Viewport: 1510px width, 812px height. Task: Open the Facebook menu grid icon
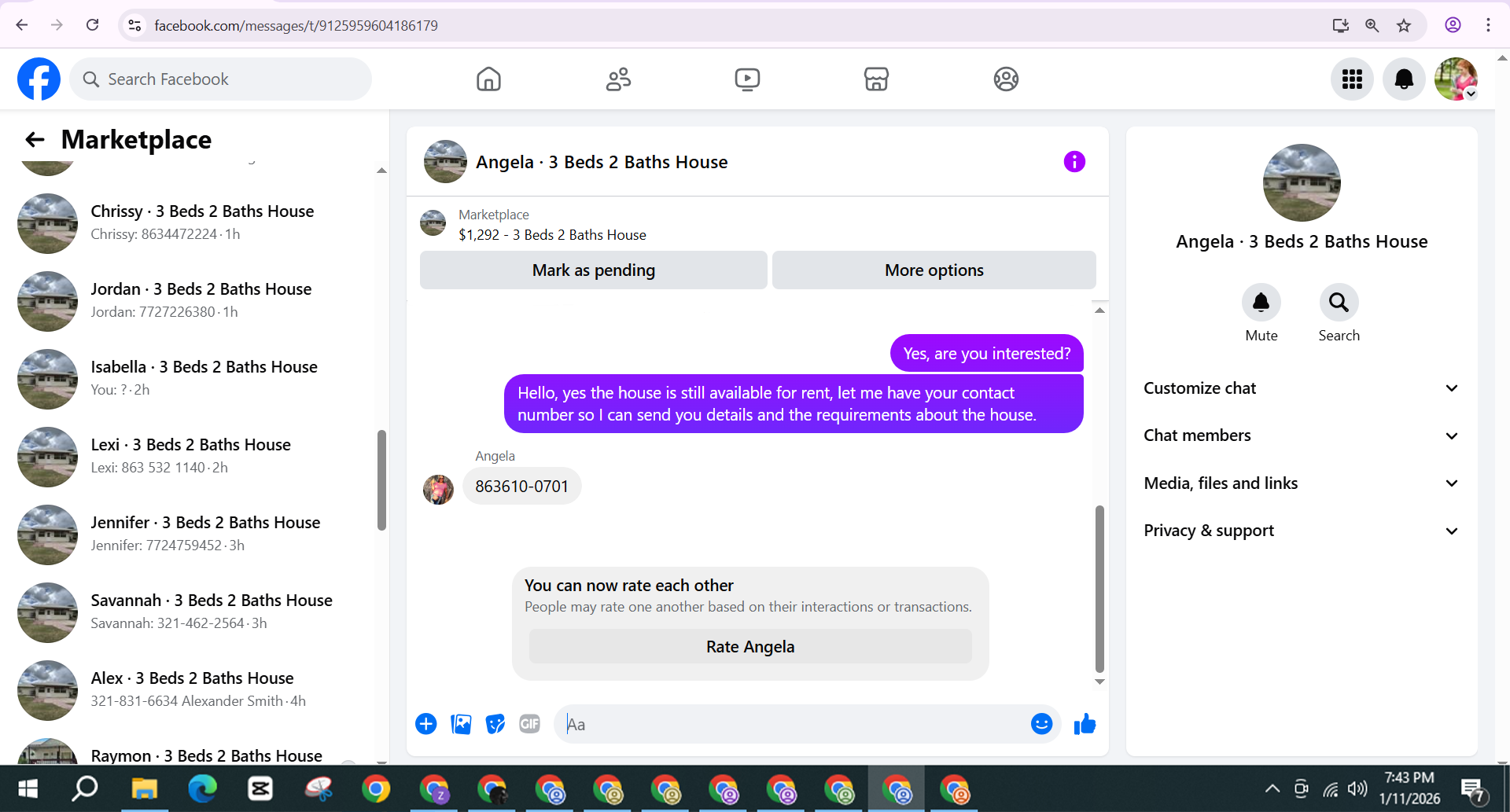click(x=1352, y=79)
